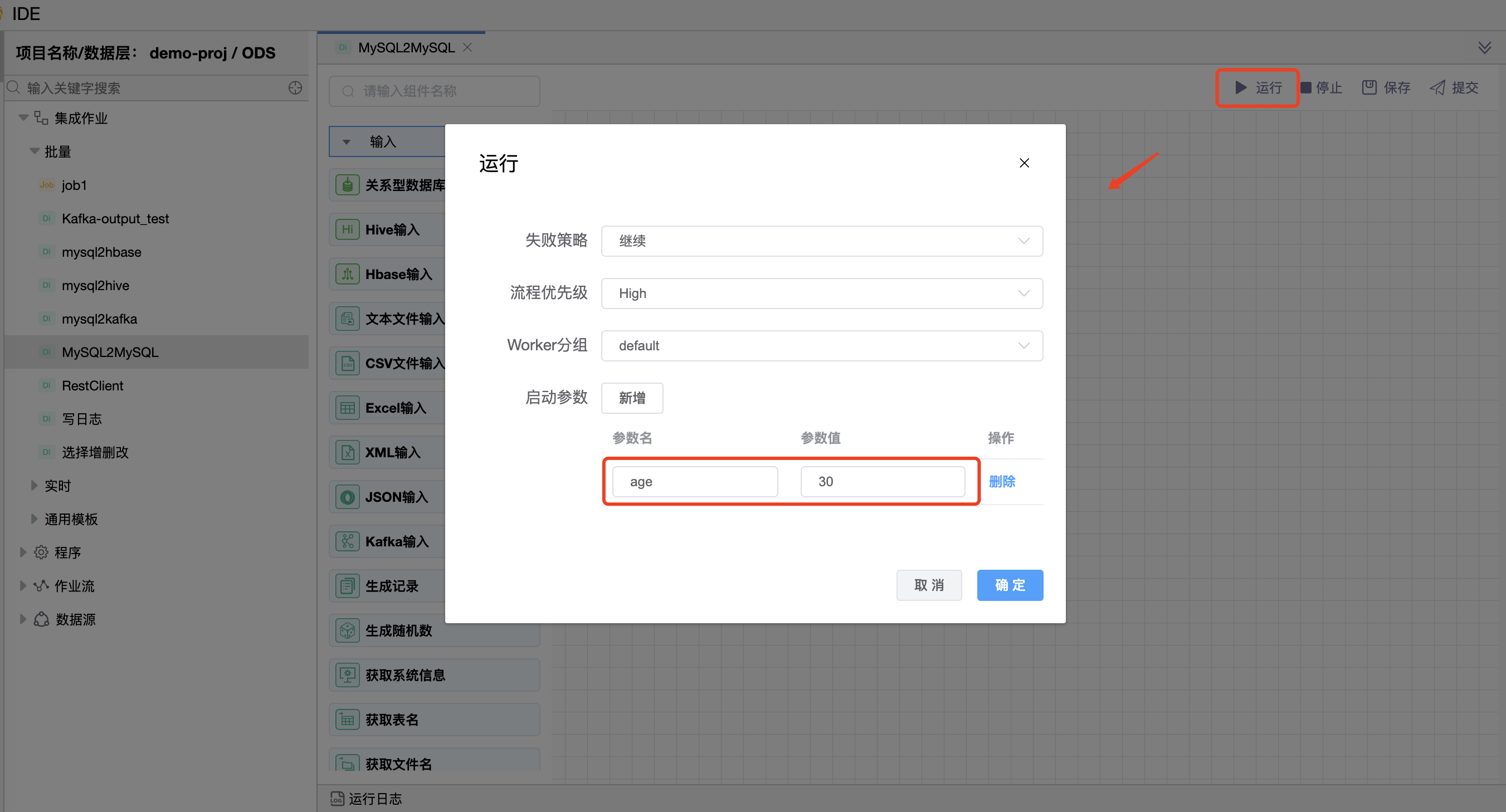Open the 运行日志 log icon
The height and width of the screenshot is (812, 1506).
337,798
